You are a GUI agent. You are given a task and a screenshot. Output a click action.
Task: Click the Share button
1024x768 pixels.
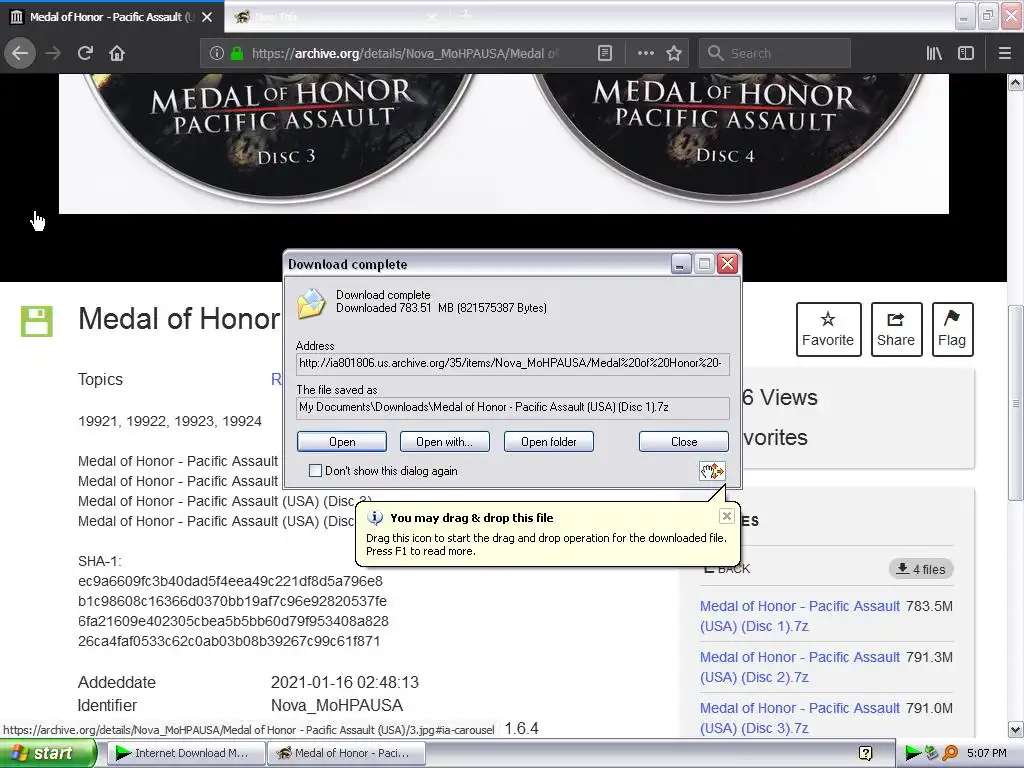(896, 329)
